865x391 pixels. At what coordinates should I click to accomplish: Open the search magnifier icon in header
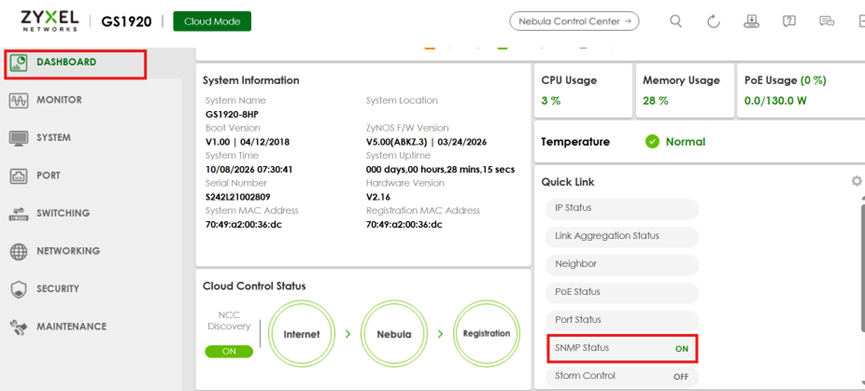(x=676, y=22)
